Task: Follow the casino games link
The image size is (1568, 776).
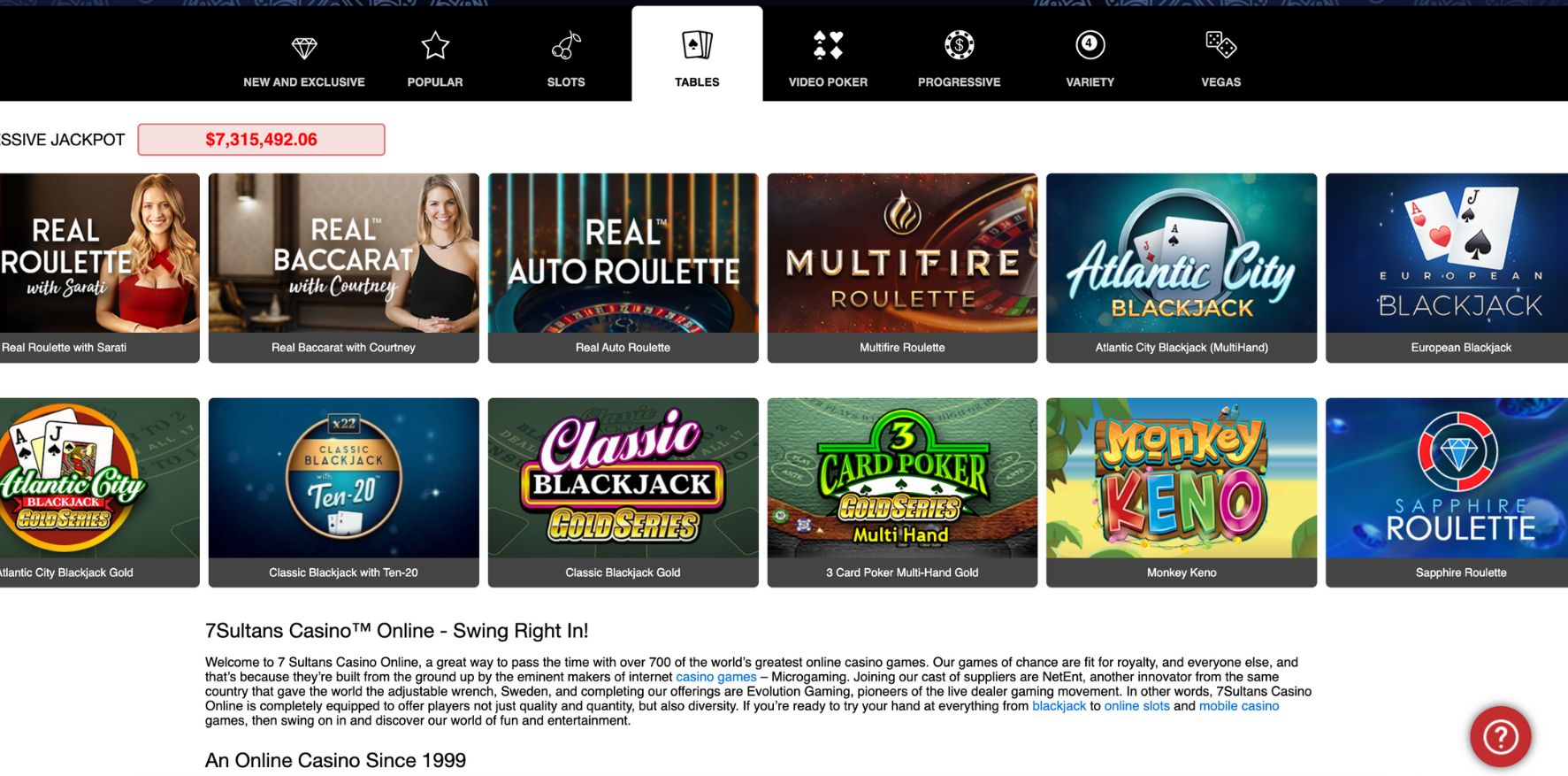Action: pyautogui.click(x=716, y=677)
